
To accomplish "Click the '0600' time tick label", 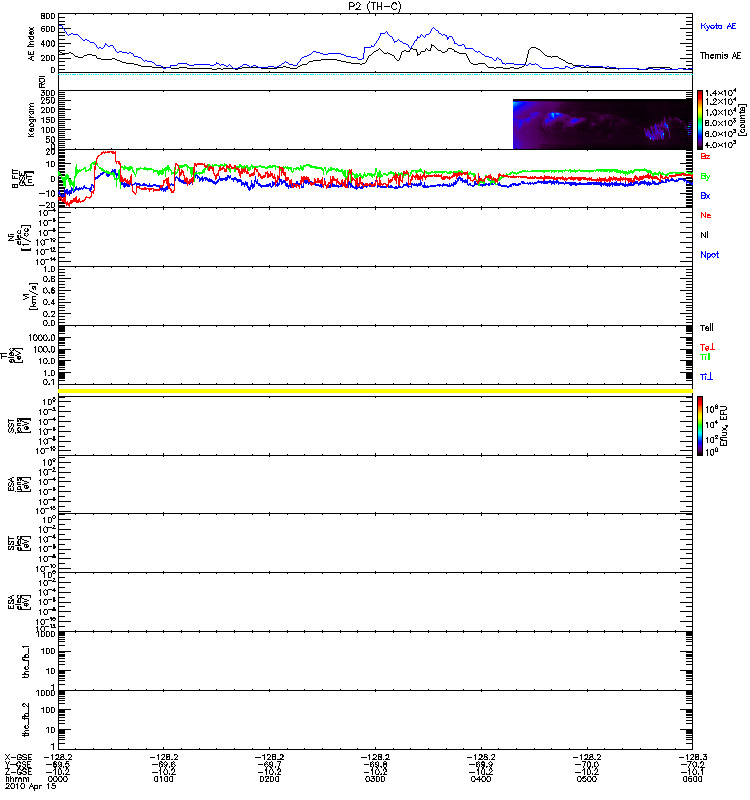I will point(692,779).
